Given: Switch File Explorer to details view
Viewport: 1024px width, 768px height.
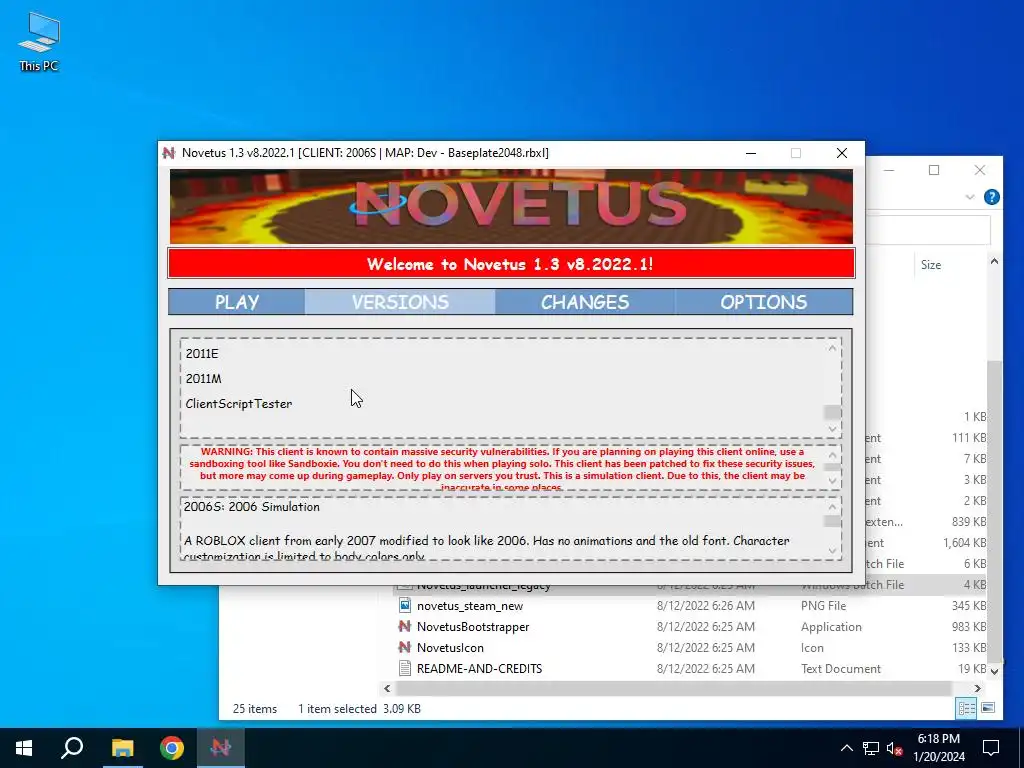Looking at the screenshot, I should pyautogui.click(x=966, y=708).
